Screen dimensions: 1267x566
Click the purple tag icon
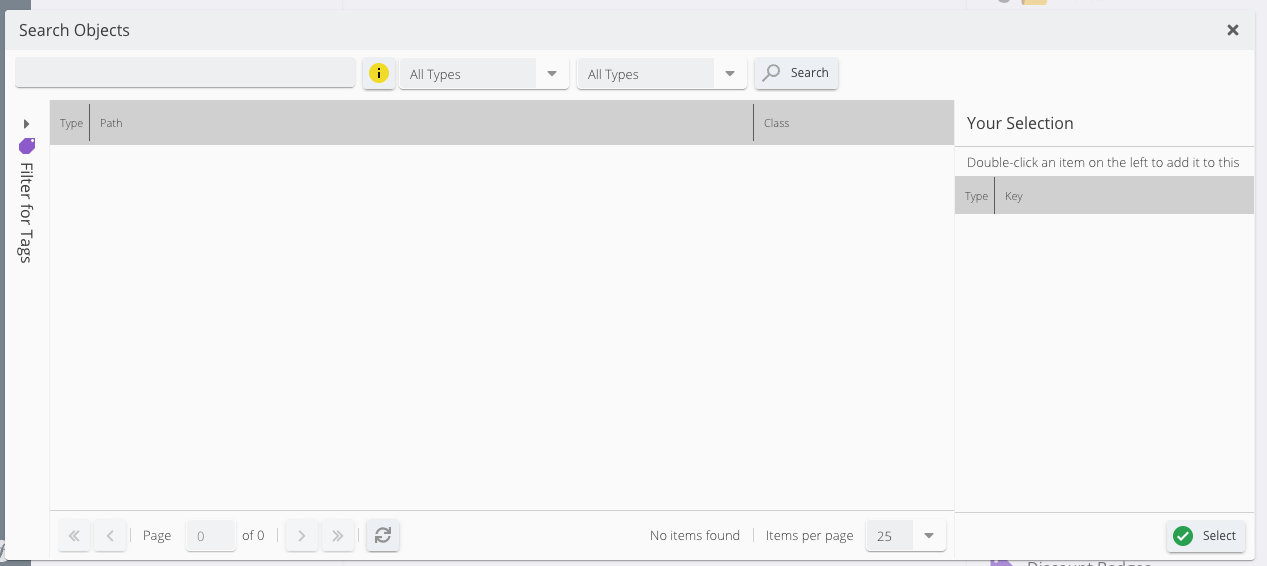click(x=27, y=146)
